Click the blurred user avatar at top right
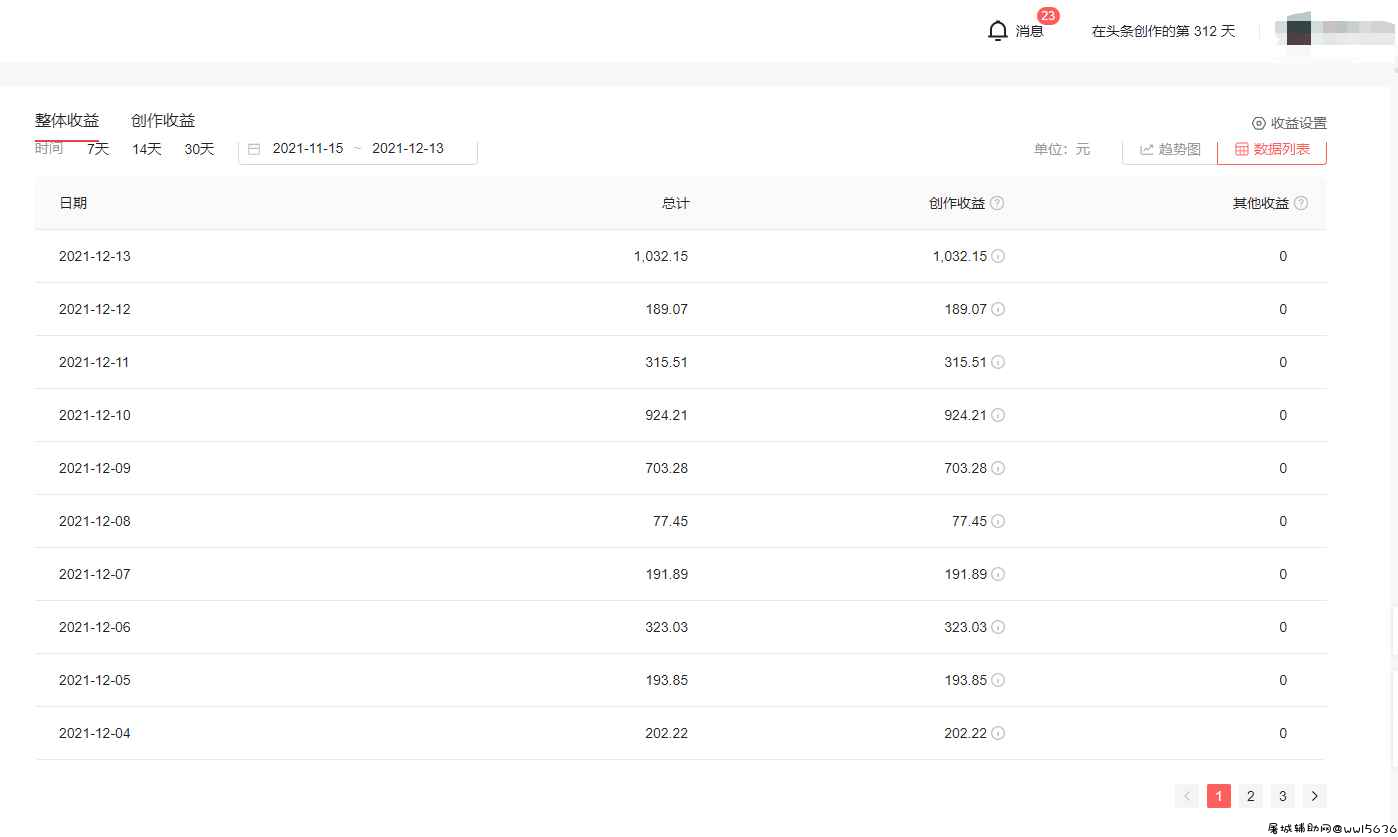This screenshot has width=1398, height=837. click(x=1299, y=30)
